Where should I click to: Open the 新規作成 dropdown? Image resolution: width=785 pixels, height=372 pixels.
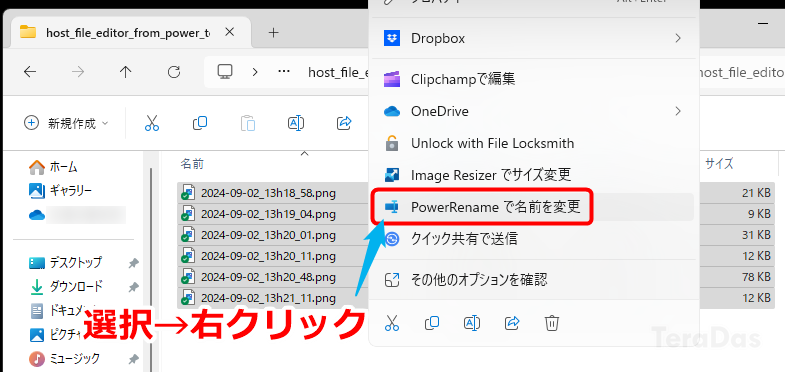(66, 123)
